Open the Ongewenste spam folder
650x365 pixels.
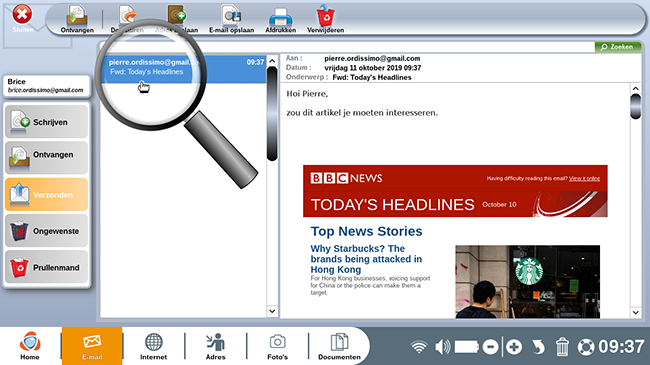[46, 231]
